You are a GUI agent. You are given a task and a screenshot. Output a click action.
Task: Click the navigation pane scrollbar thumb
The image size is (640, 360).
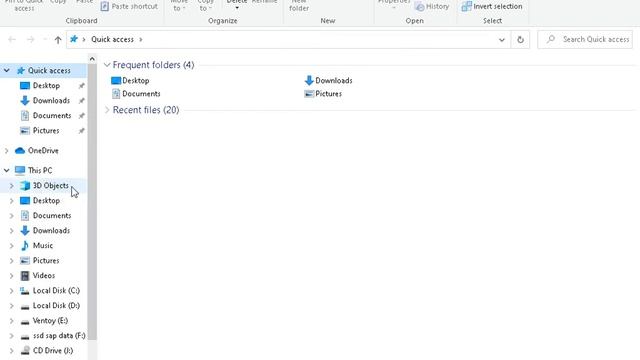click(92, 202)
